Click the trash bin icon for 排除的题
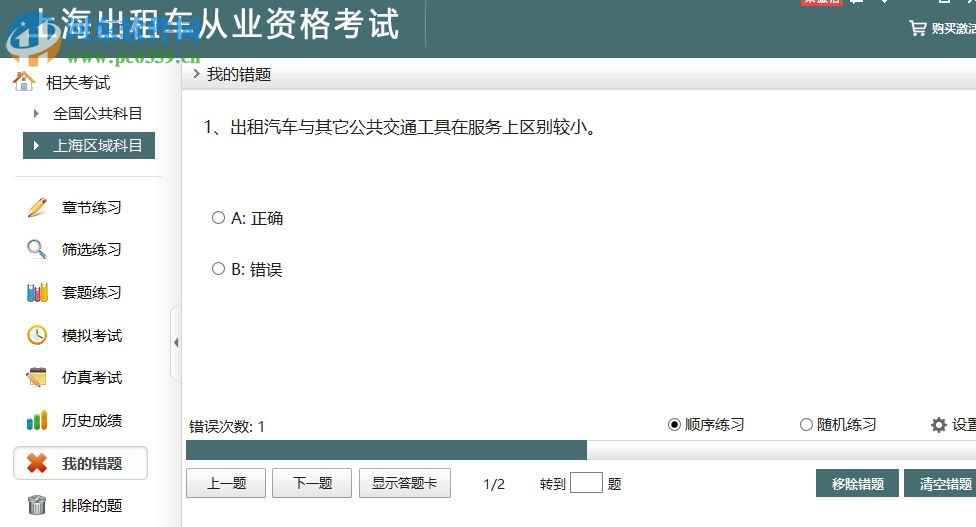Viewport: 976px width, 527px height. [x=37, y=505]
